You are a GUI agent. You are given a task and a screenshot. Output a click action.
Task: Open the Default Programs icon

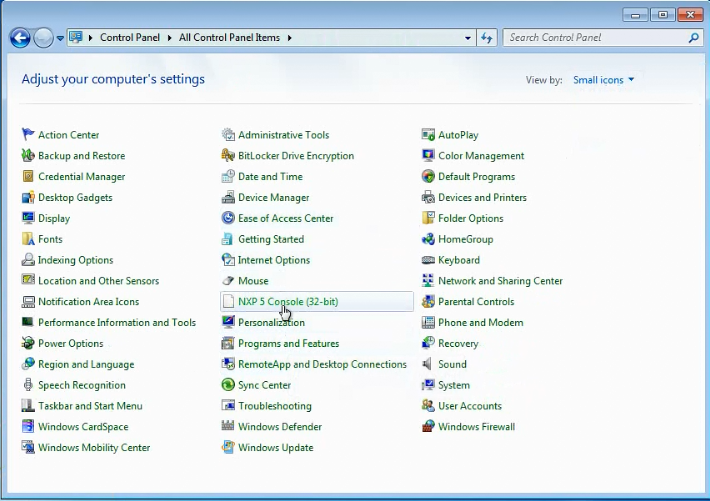(428, 176)
